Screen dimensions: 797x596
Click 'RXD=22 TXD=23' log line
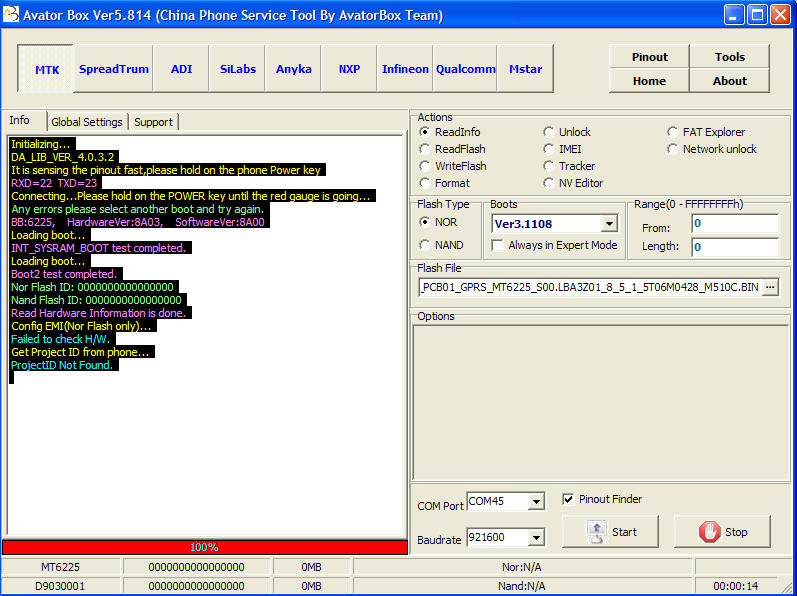54,183
